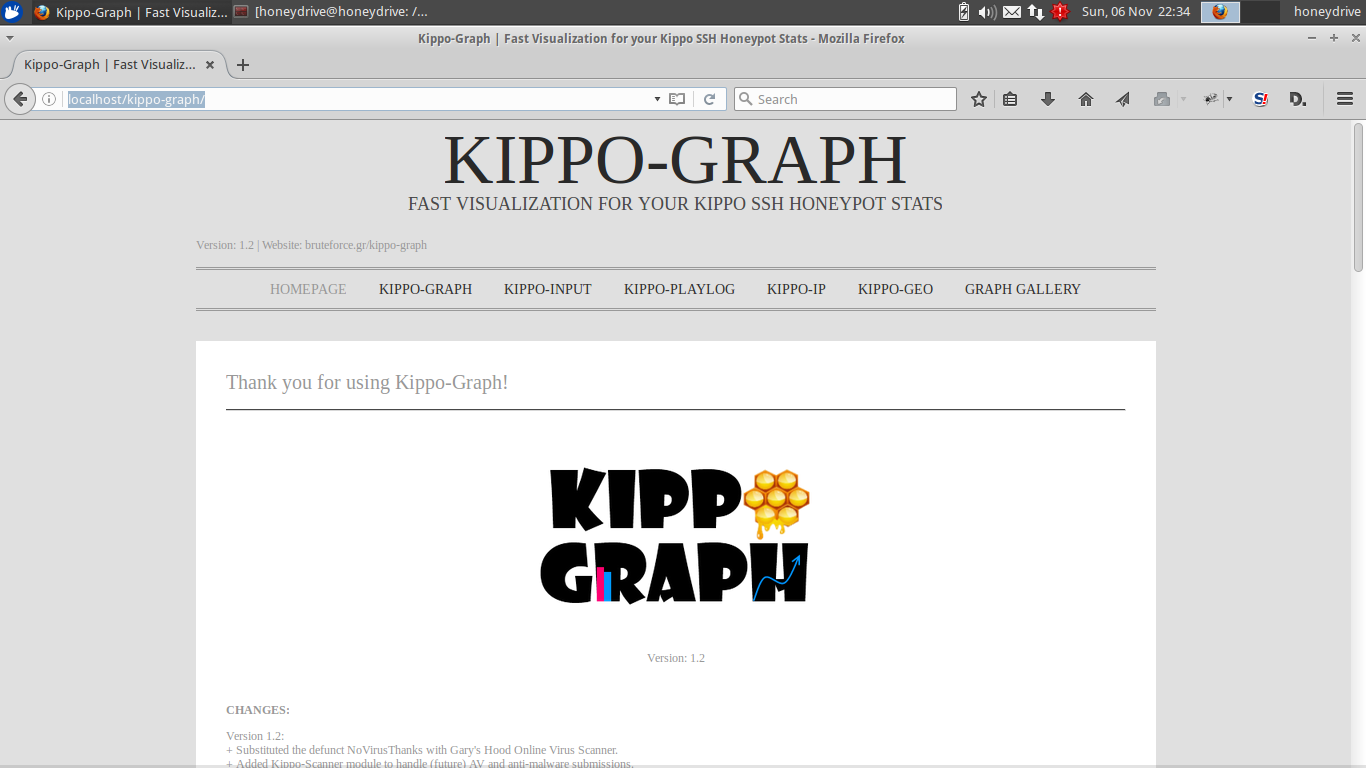The height and width of the screenshot is (768, 1366).
Task: Open the Downloads arrow icon
Action: pyautogui.click(x=1048, y=99)
